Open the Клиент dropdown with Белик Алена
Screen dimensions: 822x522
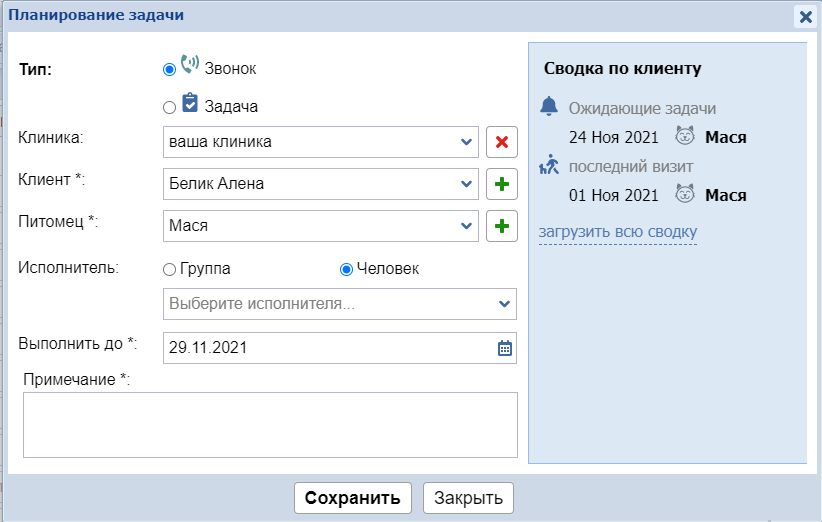coord(466,184)
